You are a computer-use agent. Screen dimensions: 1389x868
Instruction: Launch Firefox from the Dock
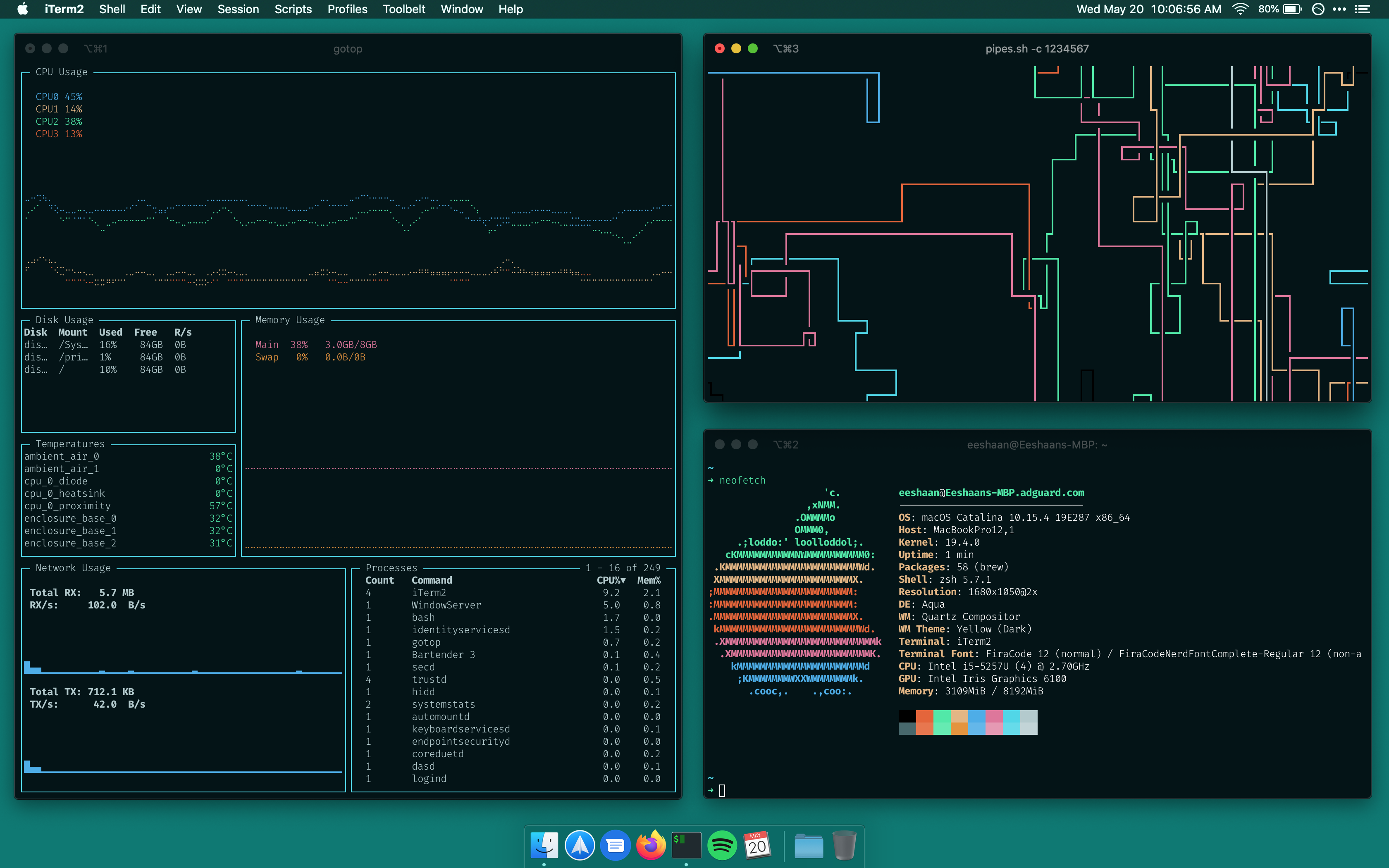(x=651, y=846)
